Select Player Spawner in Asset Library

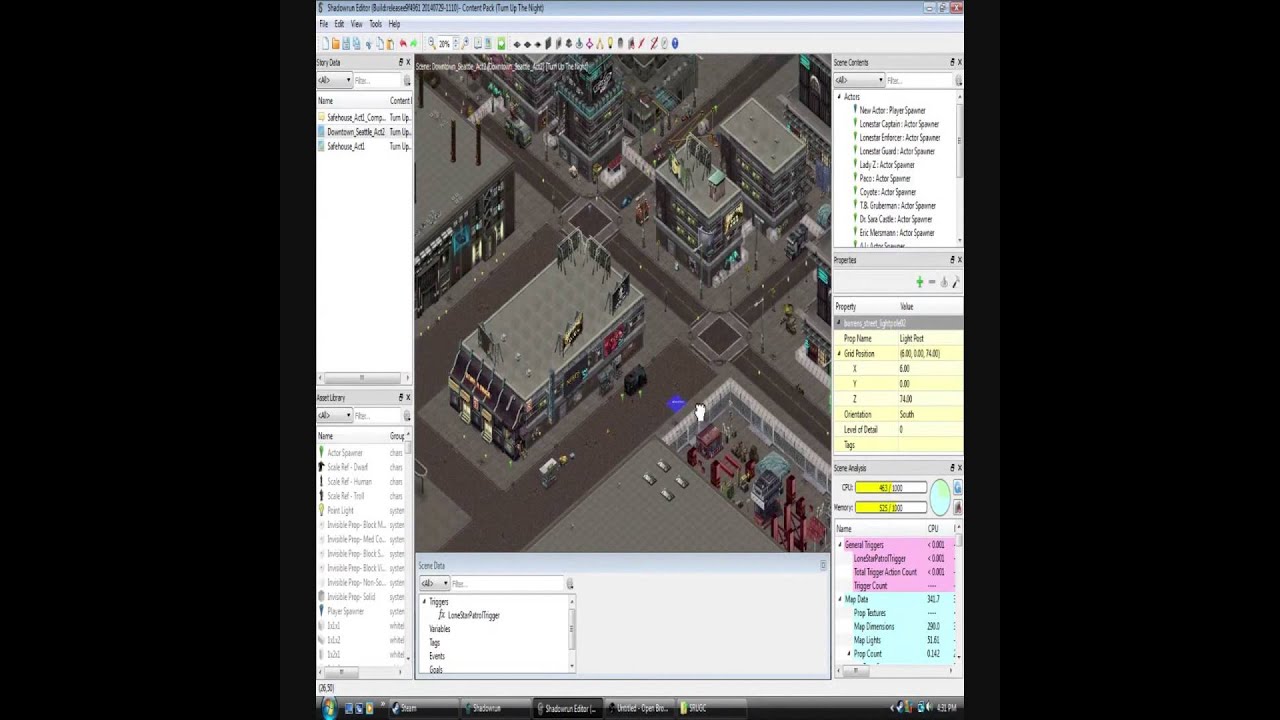345,611
